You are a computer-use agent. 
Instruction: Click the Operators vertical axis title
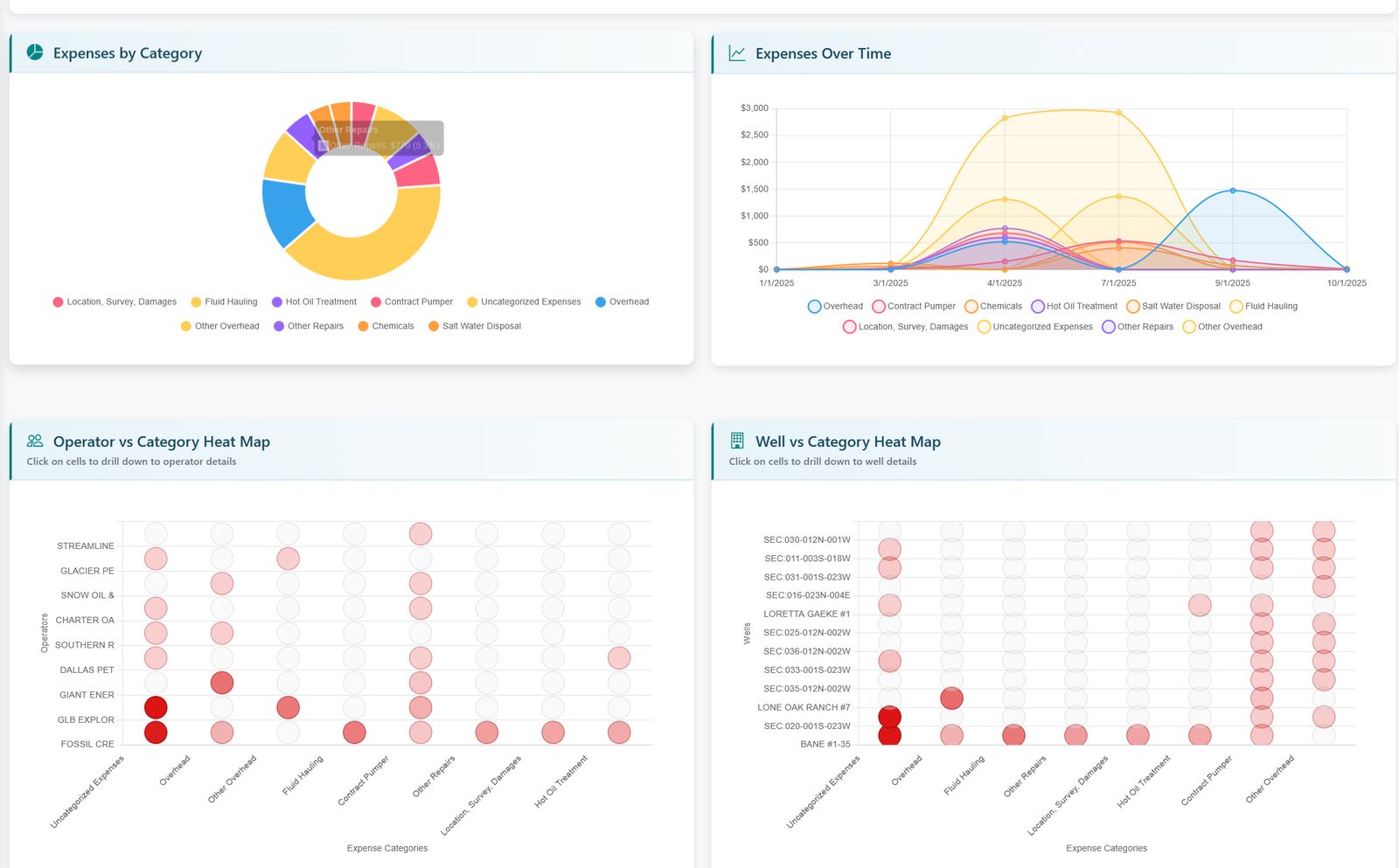coord(45,633)
